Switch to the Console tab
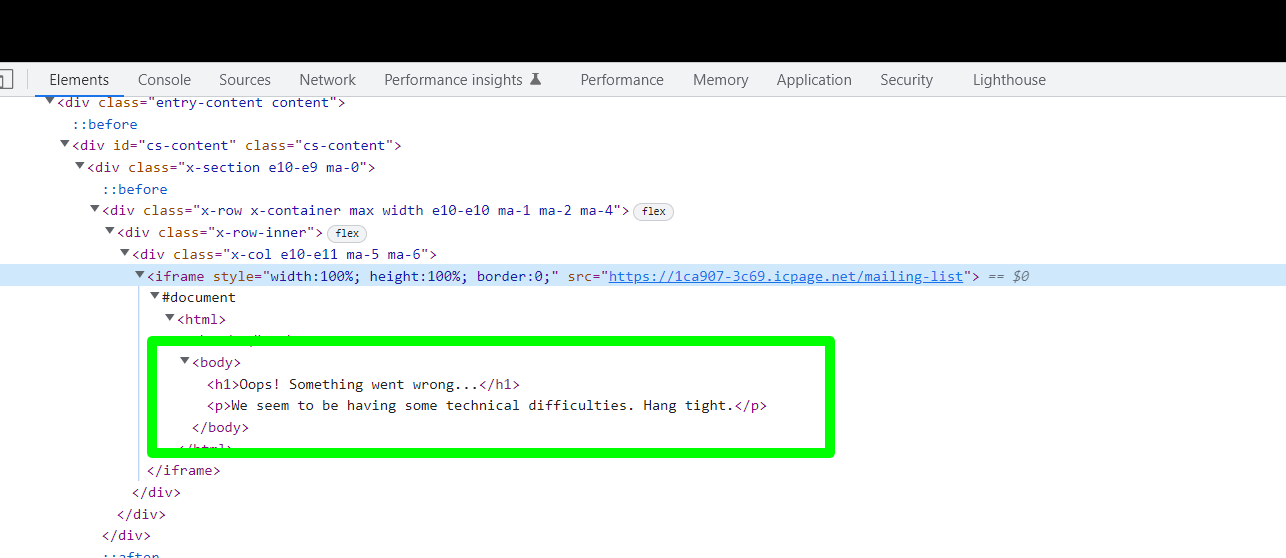 click(x=164, y=80)
